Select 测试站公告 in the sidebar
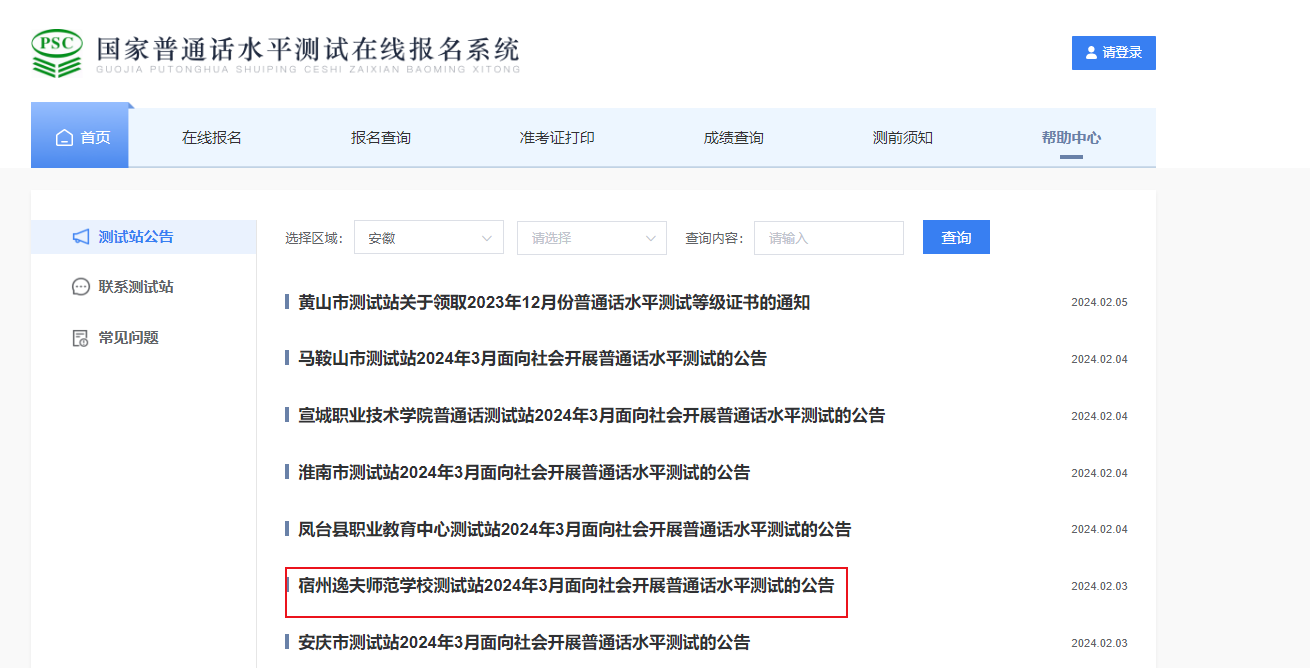This screenshot has width=1310, height=668. click(144, 237)
